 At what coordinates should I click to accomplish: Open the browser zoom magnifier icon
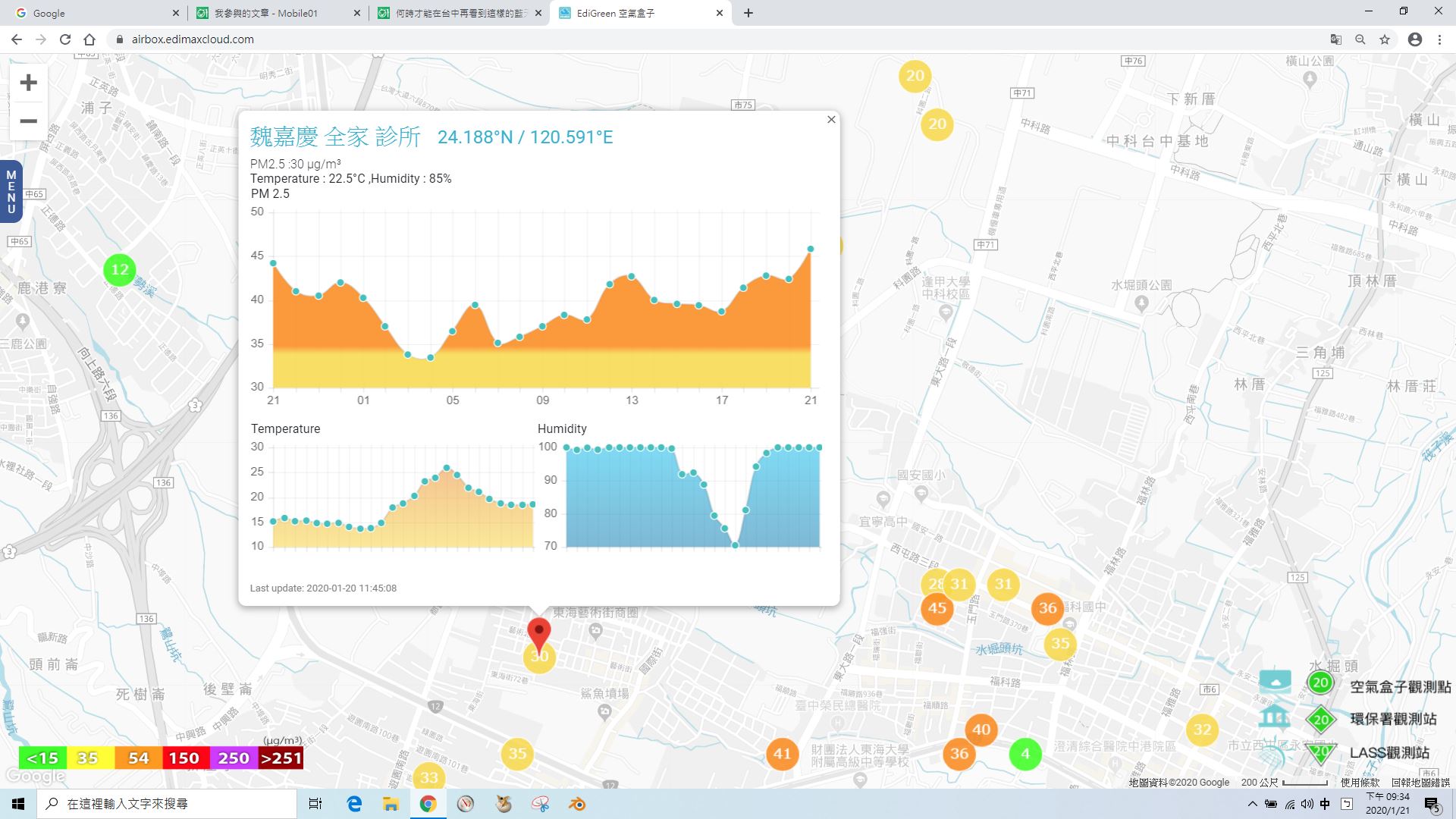[x=1360, y=39]
